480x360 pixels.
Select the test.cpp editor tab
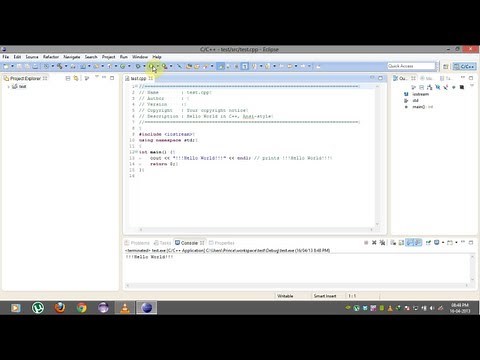(138, 78)
